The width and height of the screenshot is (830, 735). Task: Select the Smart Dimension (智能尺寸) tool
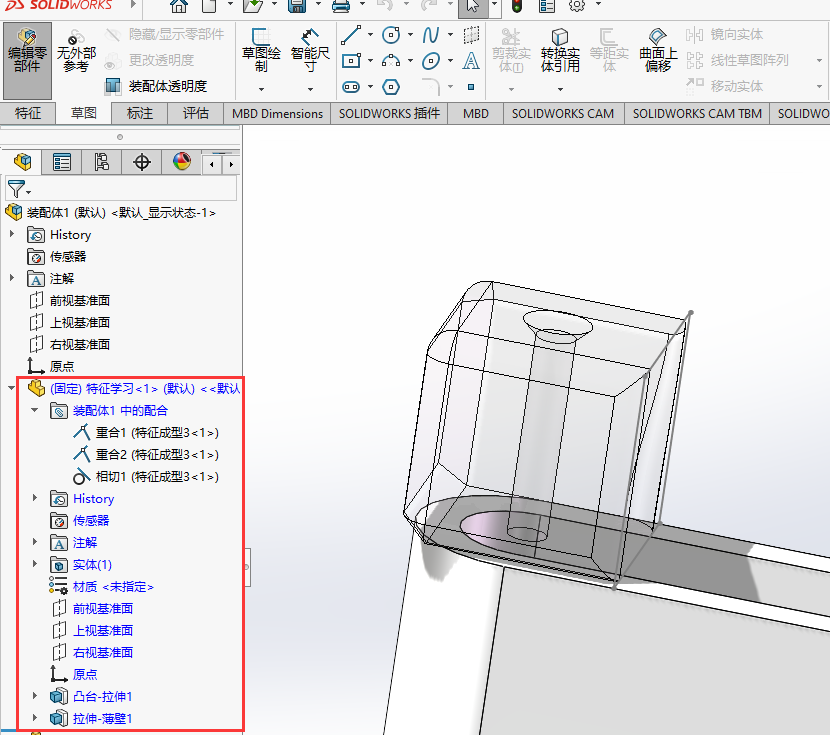(x=310, y=51)
